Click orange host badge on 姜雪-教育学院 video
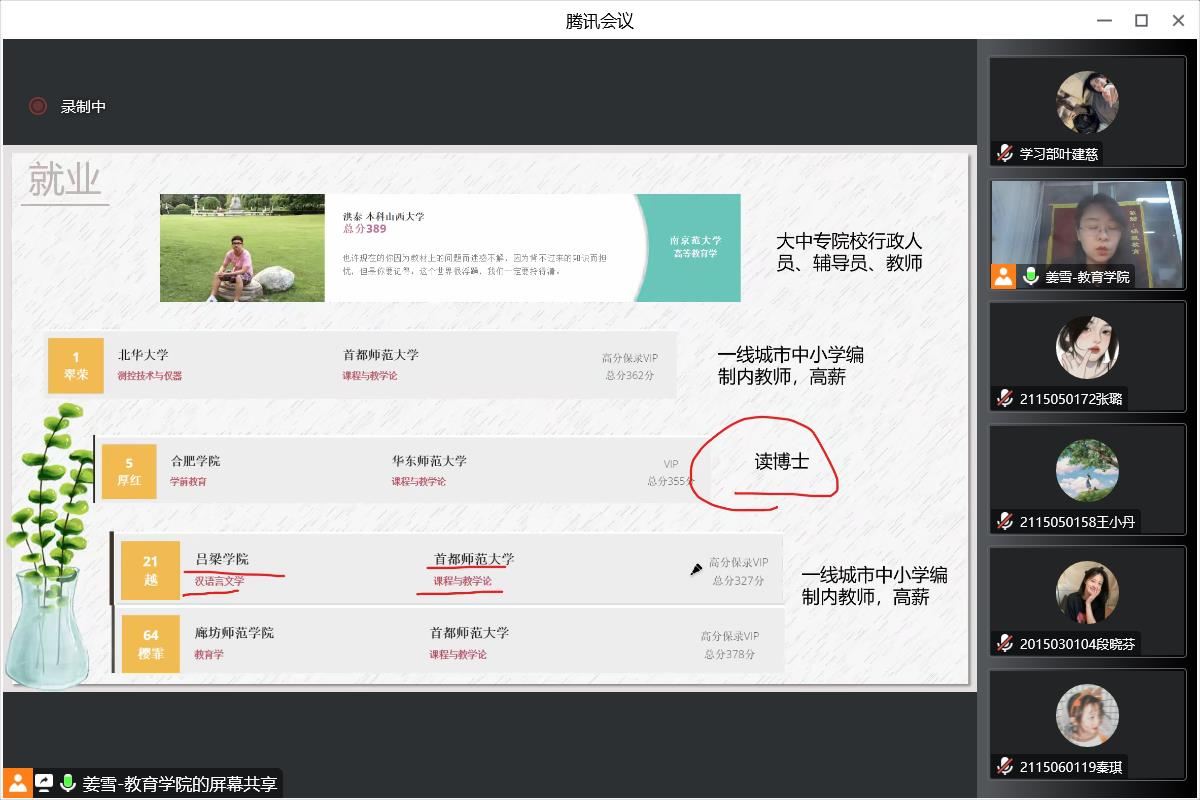 pos(1004,277)
